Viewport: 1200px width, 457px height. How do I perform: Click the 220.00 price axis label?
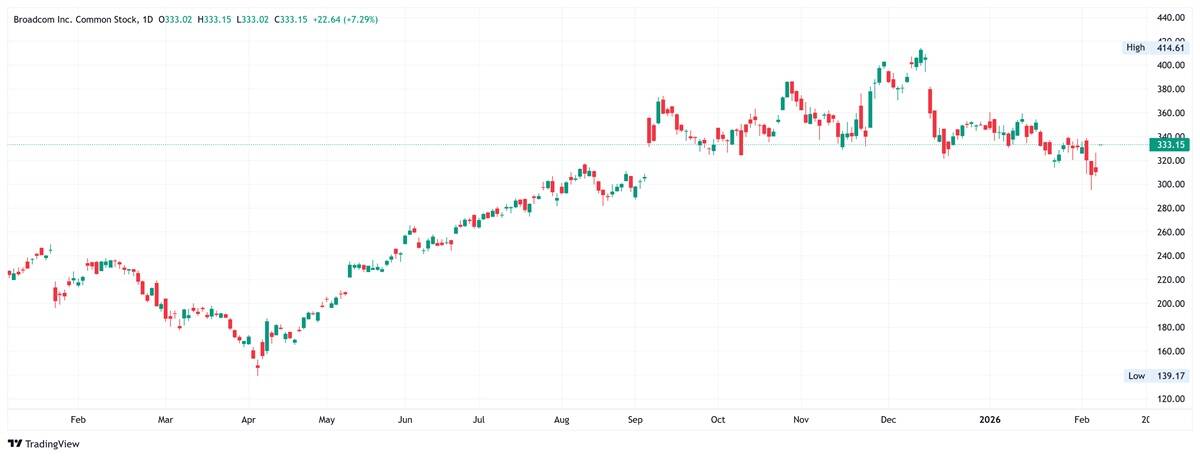pyautogui.click(x=1170, y=280)
